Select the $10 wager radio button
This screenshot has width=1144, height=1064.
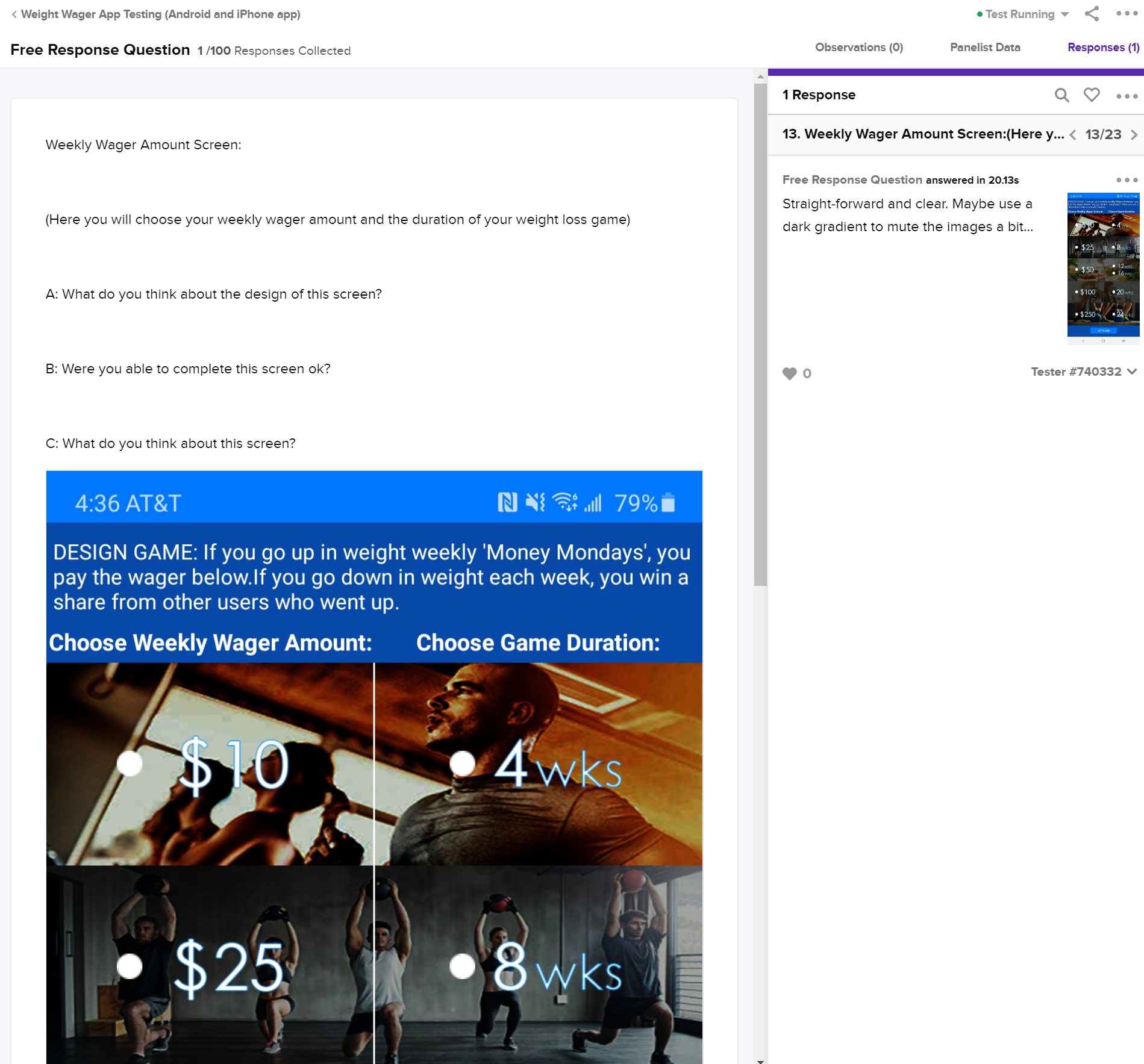tap(130, 764)
